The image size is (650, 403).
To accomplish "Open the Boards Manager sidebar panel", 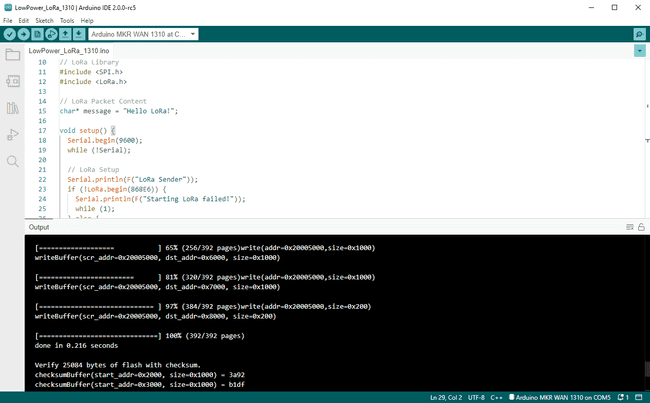I will pyautogui.click(x=13, y=81).
